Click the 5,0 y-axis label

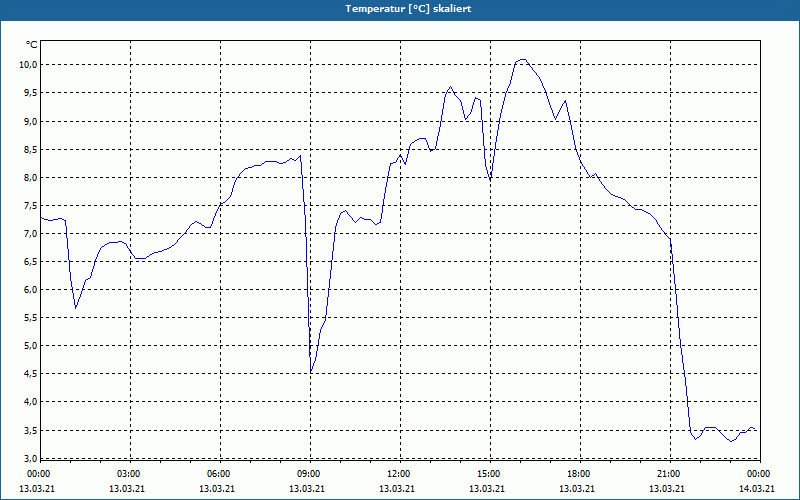coord(30,346)
